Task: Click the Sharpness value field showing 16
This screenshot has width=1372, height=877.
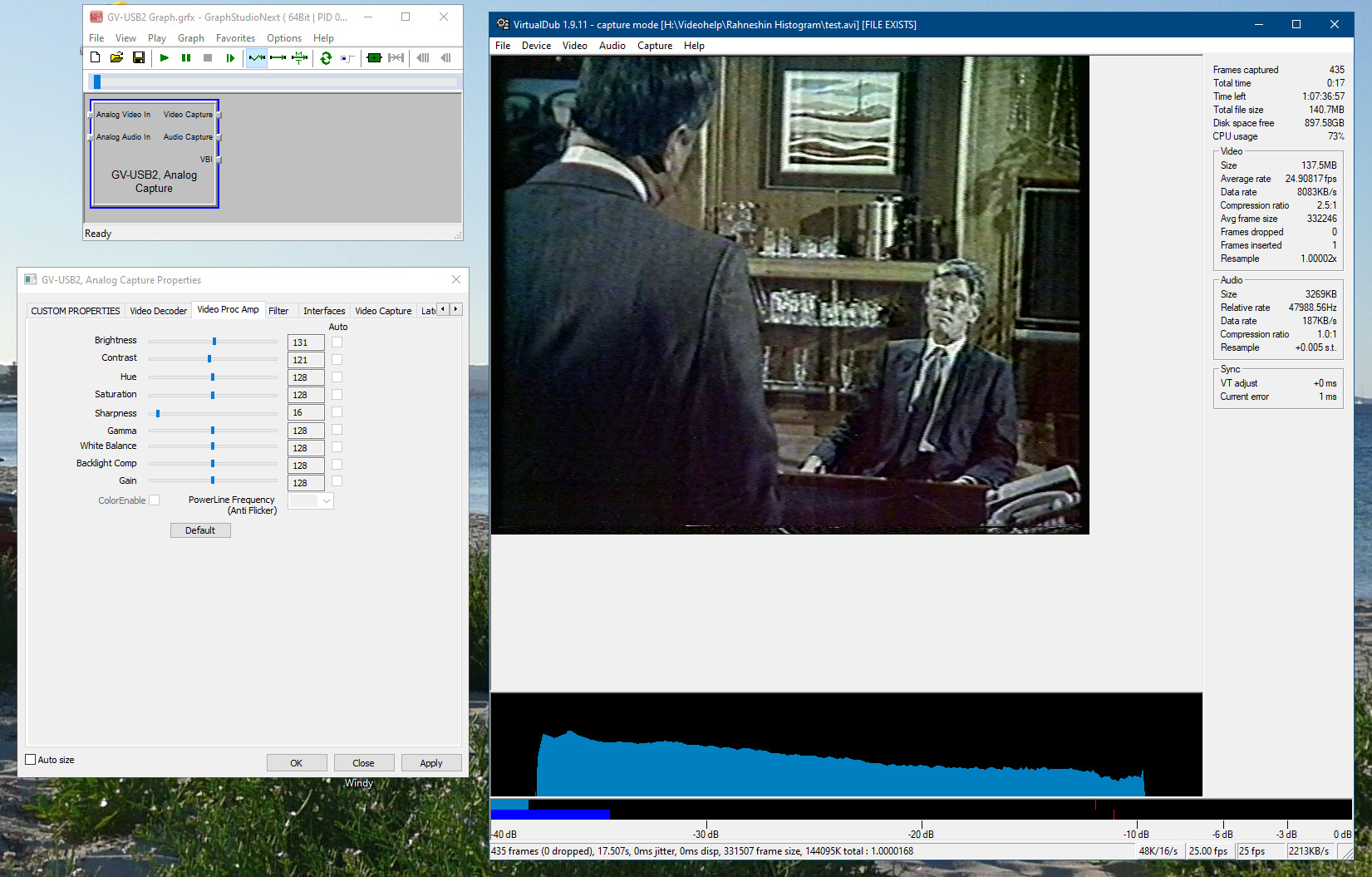Action: [306, 412]
